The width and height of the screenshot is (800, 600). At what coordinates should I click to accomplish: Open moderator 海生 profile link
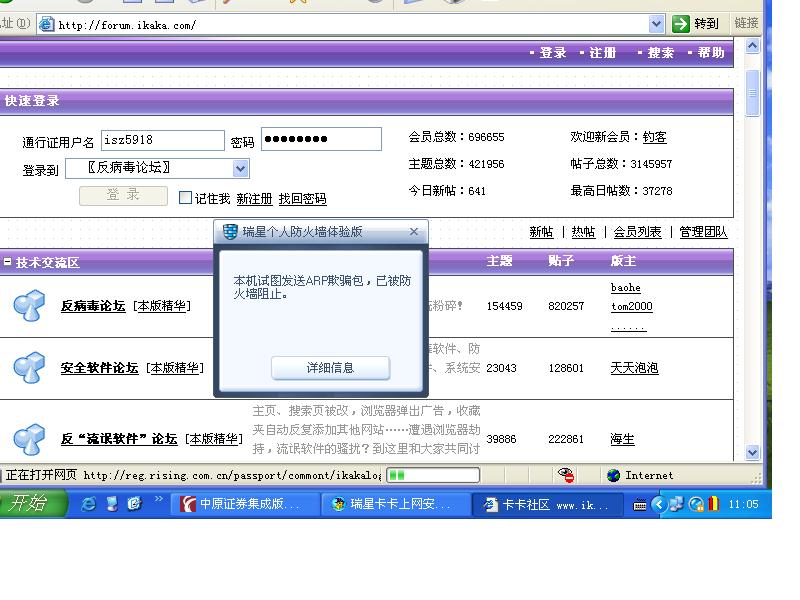click(x=622, y=439)
